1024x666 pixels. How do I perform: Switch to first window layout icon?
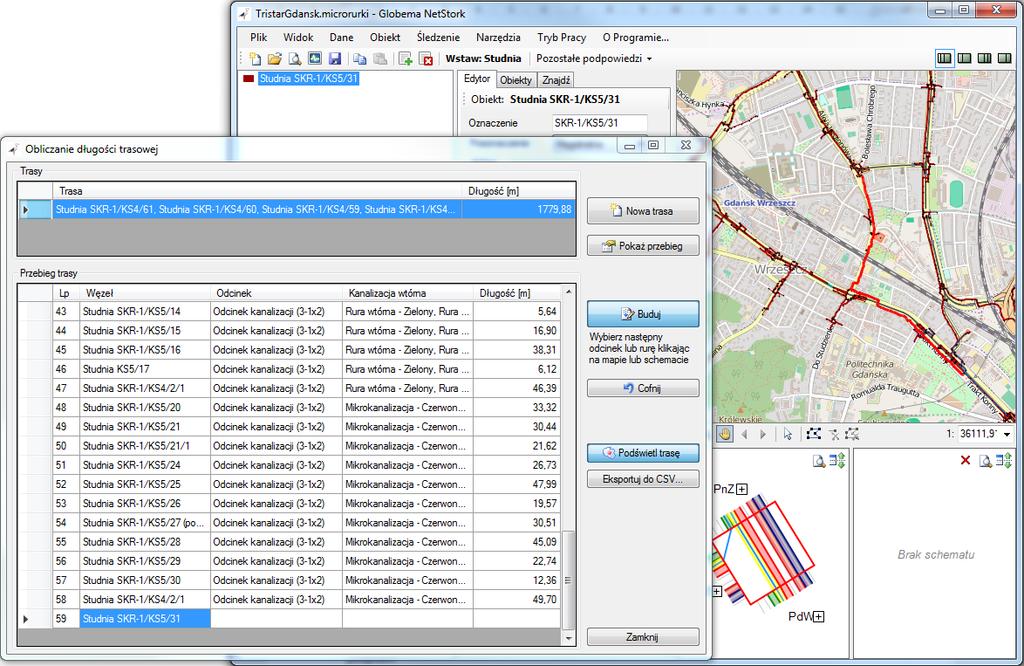[x=944, y=58]
